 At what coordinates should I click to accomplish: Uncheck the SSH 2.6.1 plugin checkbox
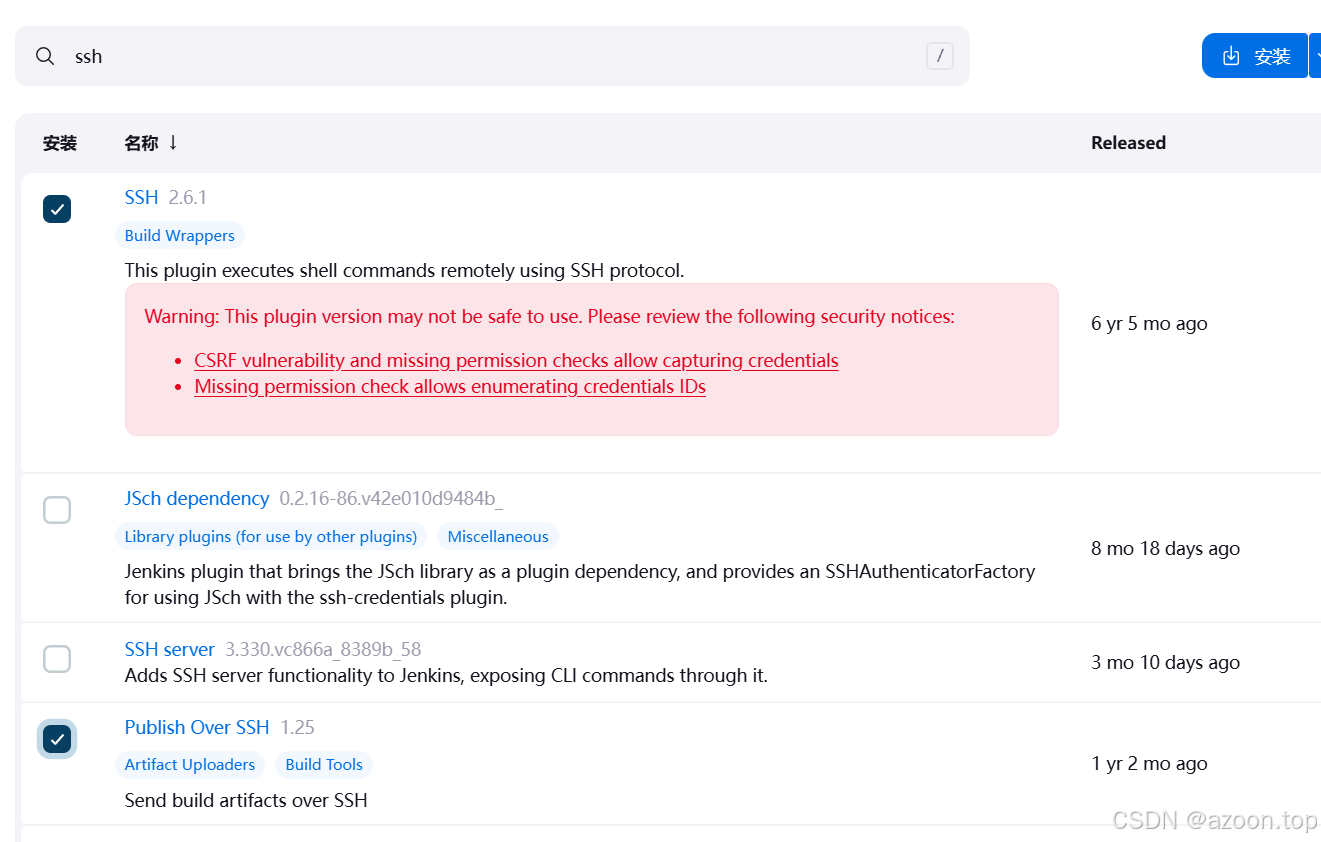point(57,209)
